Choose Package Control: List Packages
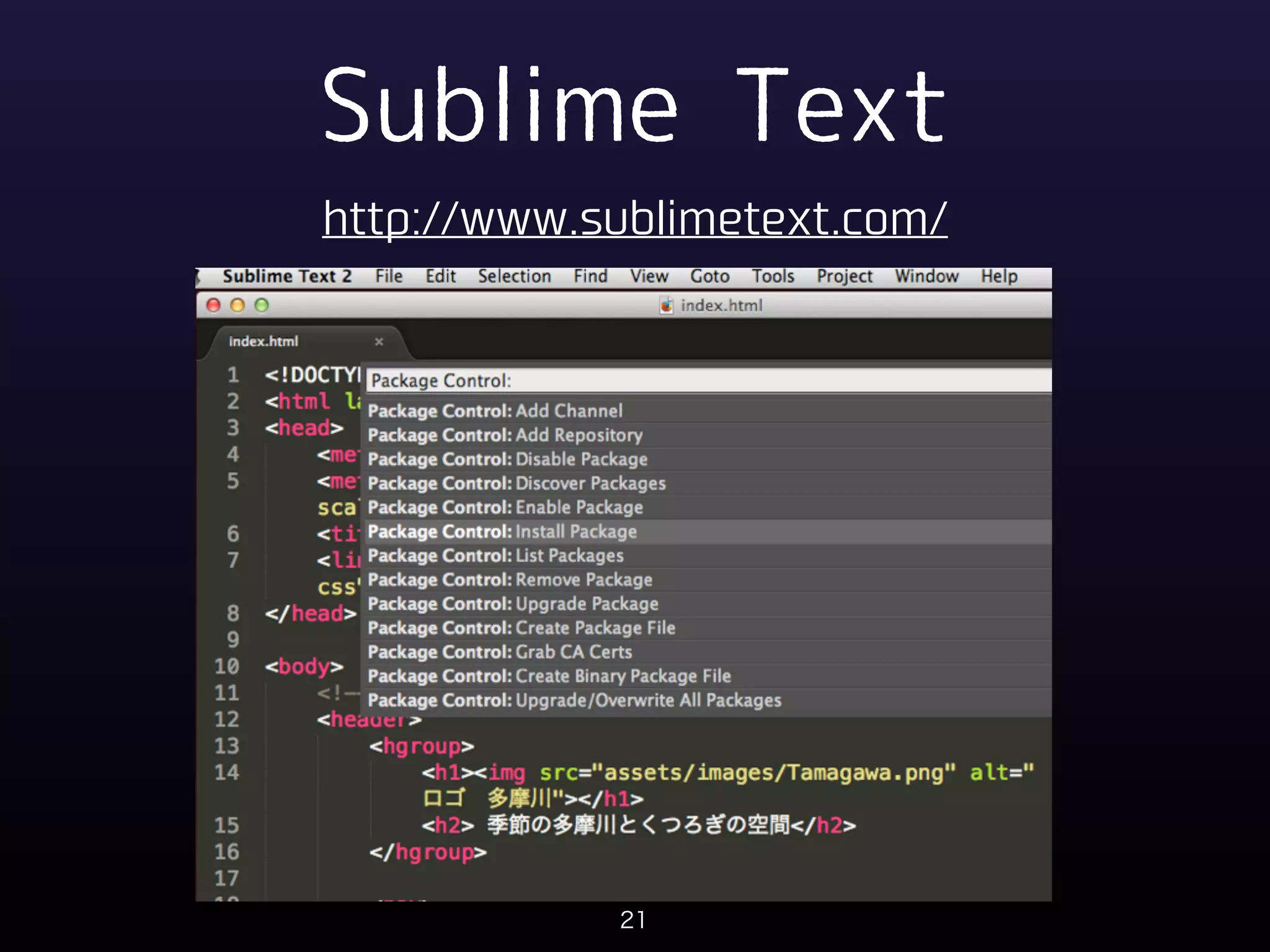 (x=709, y=556)
